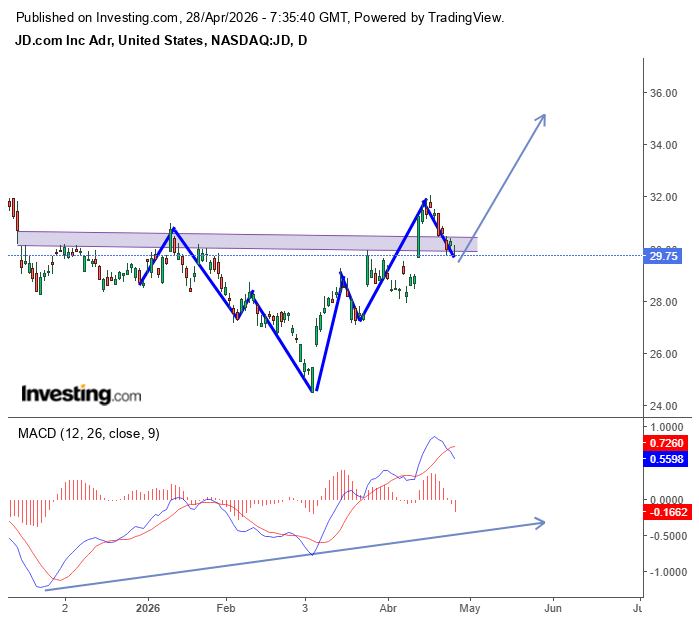The height and width of the screenshot is (621, 699).
Task: Click the 34.00 price axis label
Action: tap(663, 145)
